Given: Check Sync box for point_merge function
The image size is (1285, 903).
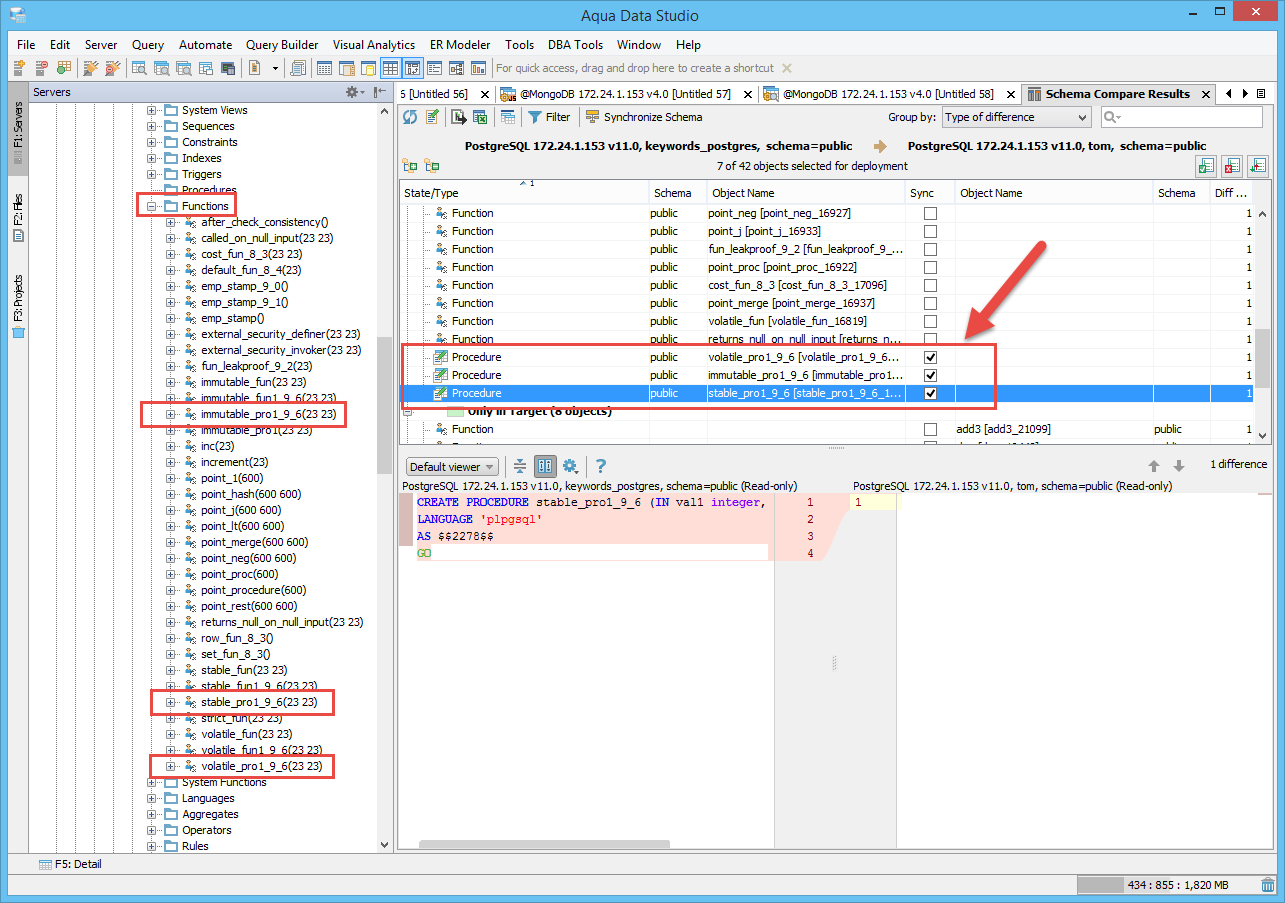Looking at the screenshot, I should point(931,303).
